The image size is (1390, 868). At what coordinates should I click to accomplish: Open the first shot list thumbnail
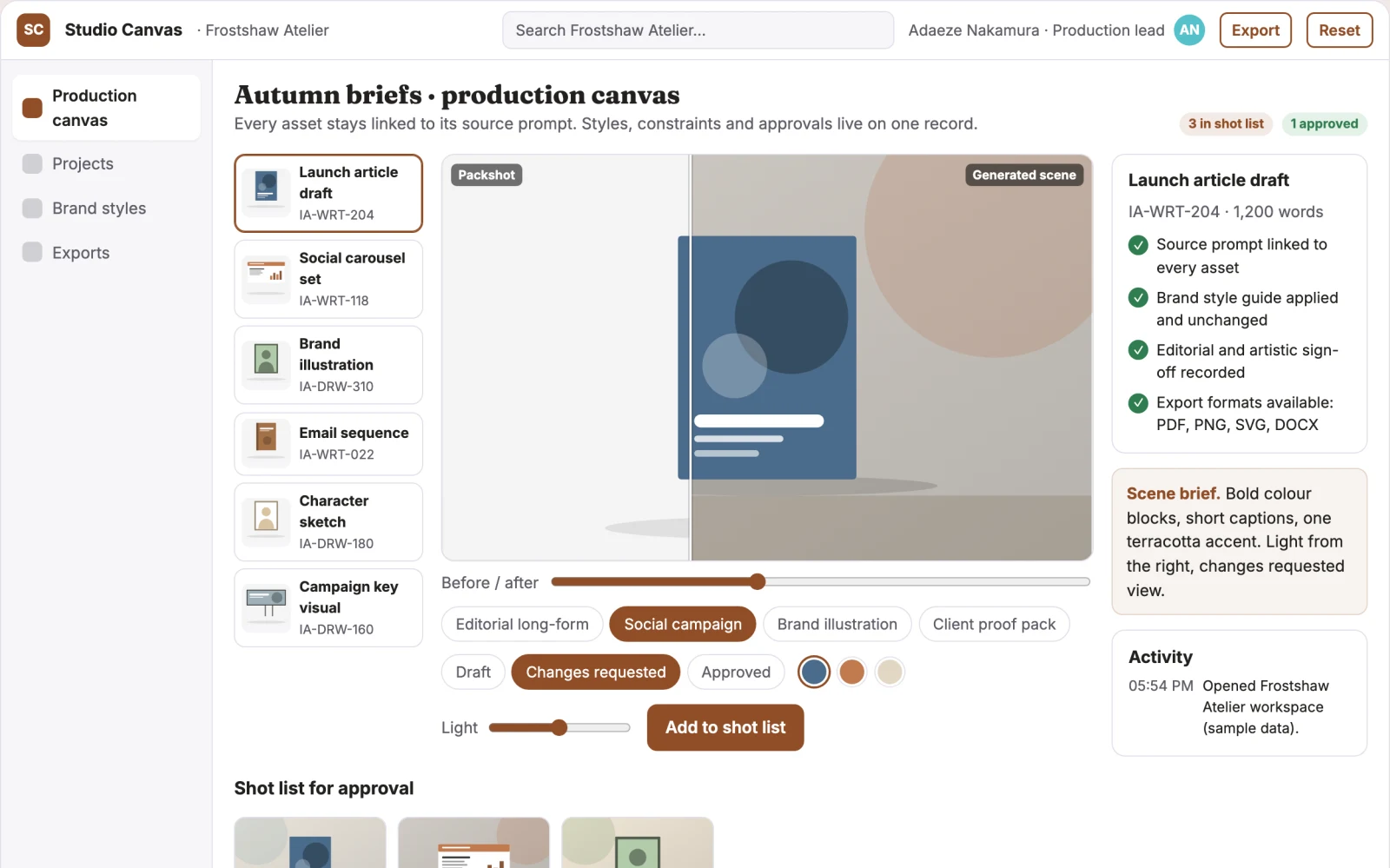point(310,842)
